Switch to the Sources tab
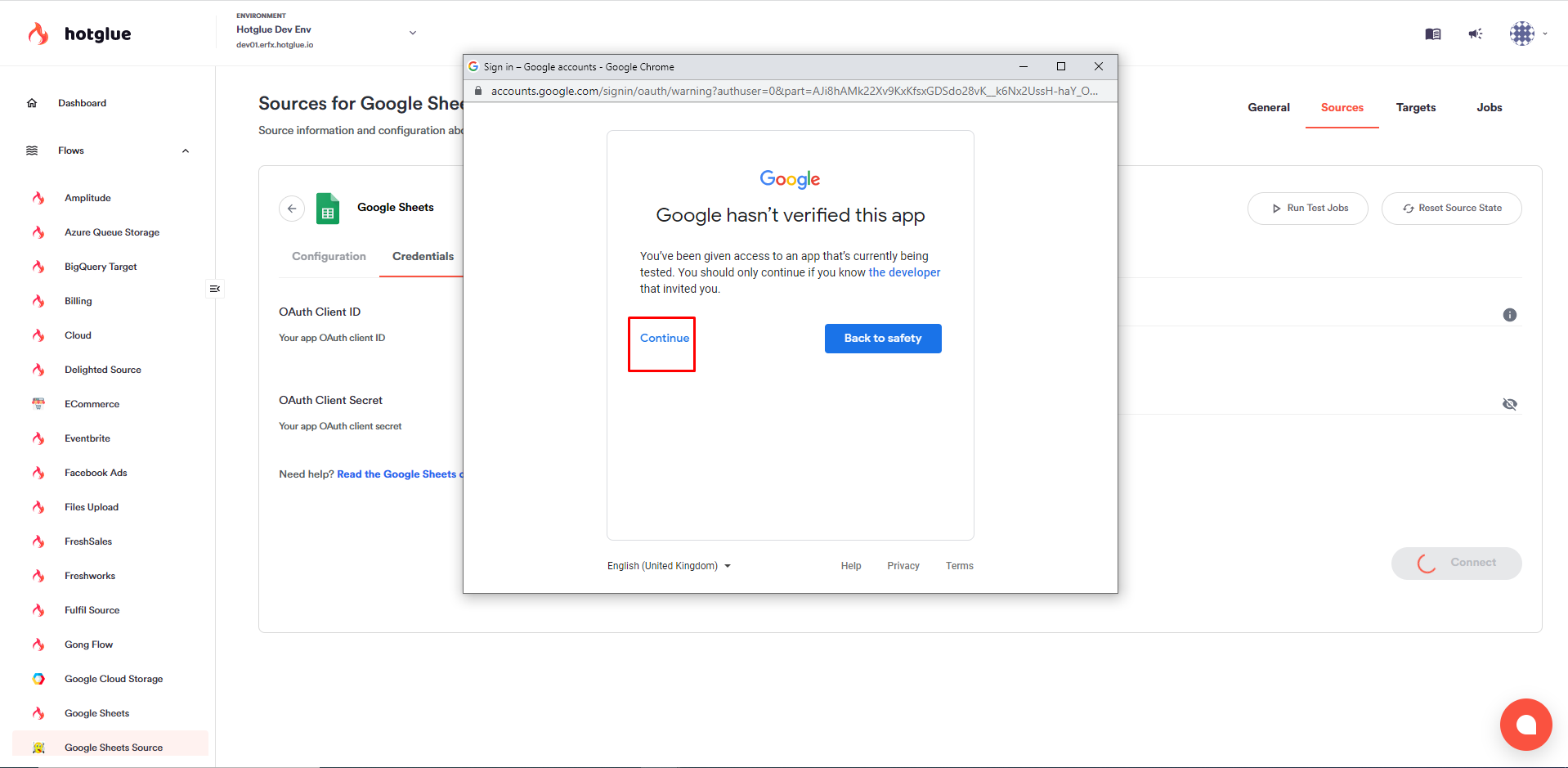Image resolution: width=1568 pixels, height=768 pixels. pos(1342,107)
